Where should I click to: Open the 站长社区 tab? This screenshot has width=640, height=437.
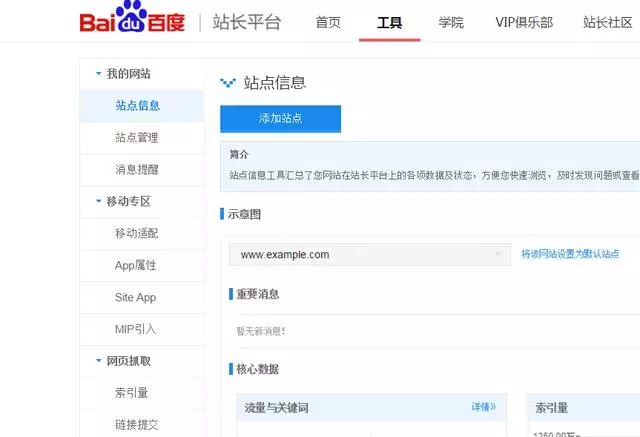click(x=608, y=22)
